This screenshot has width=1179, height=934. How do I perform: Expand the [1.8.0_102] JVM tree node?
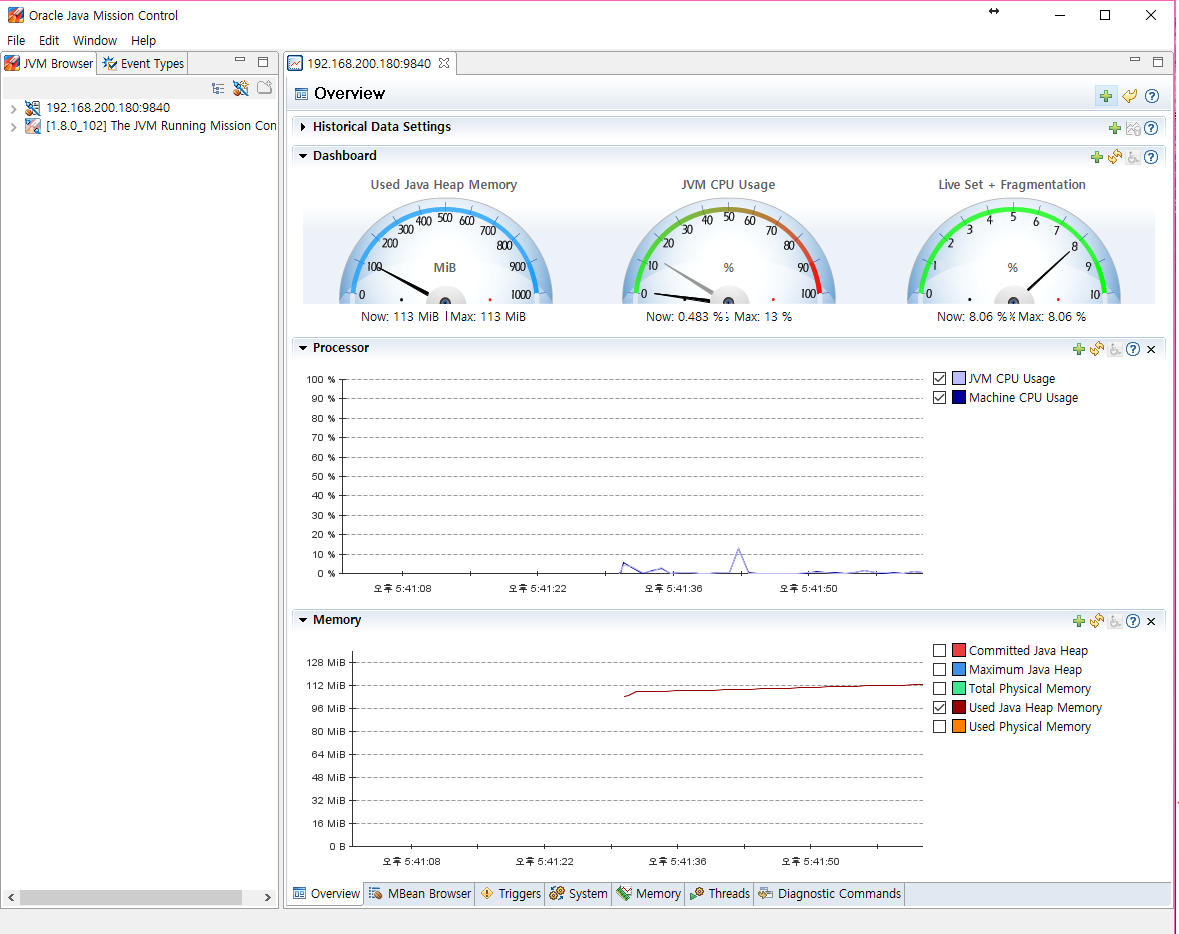13,127
